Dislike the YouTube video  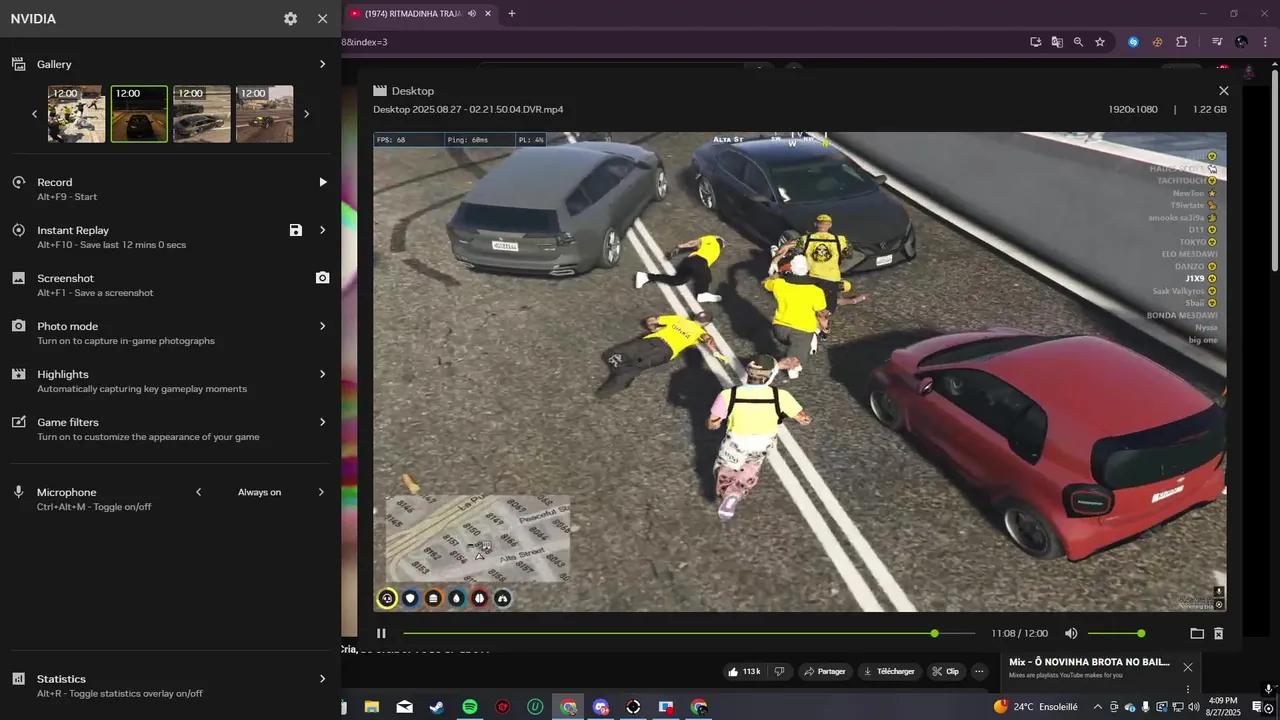click(780, 671)
